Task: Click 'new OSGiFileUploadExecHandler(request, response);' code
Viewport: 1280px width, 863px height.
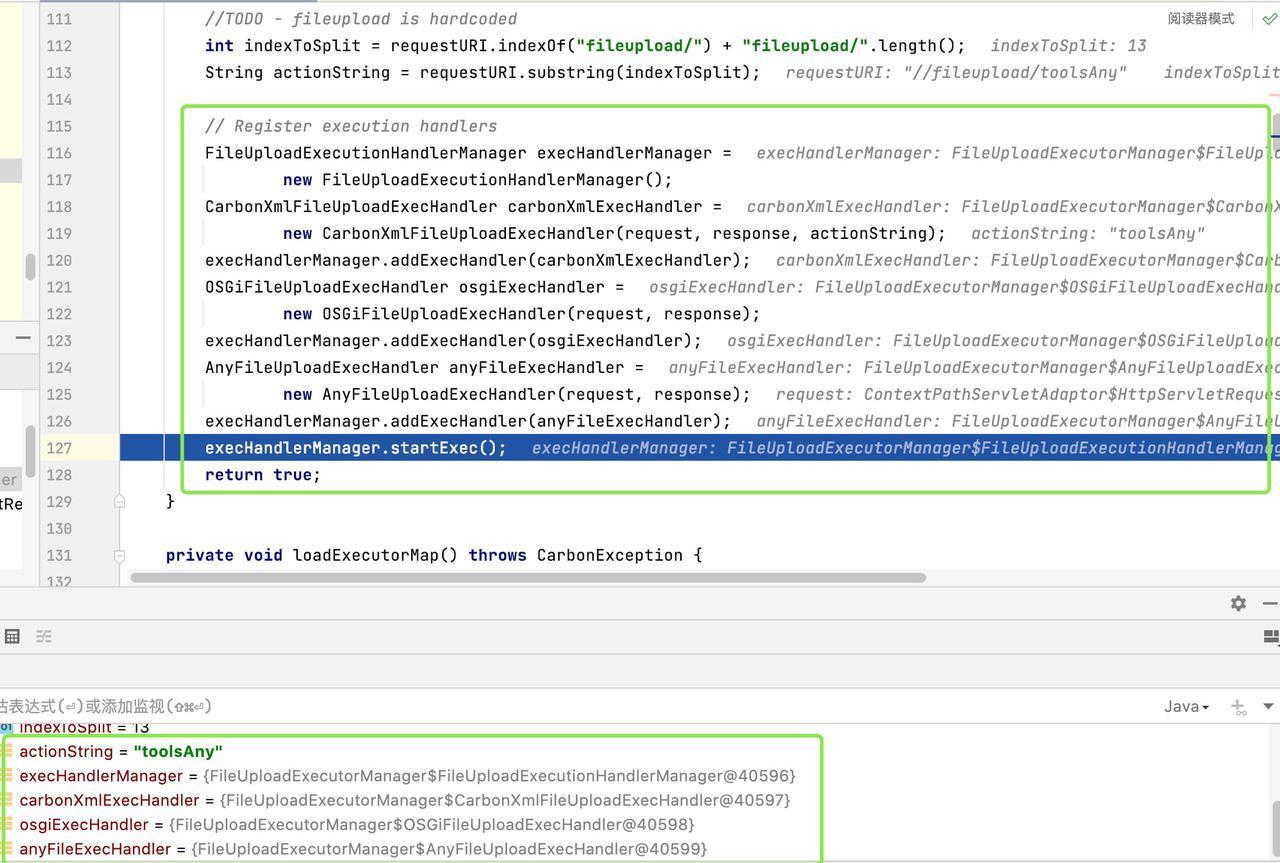Action: coord(522,314)
